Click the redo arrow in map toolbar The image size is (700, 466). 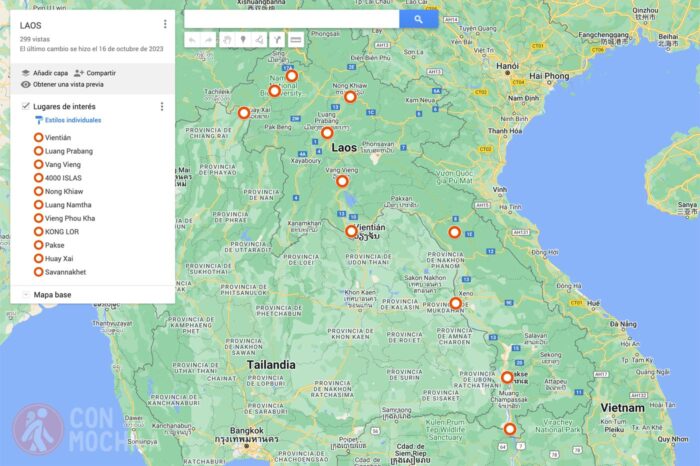pos(208,40)
